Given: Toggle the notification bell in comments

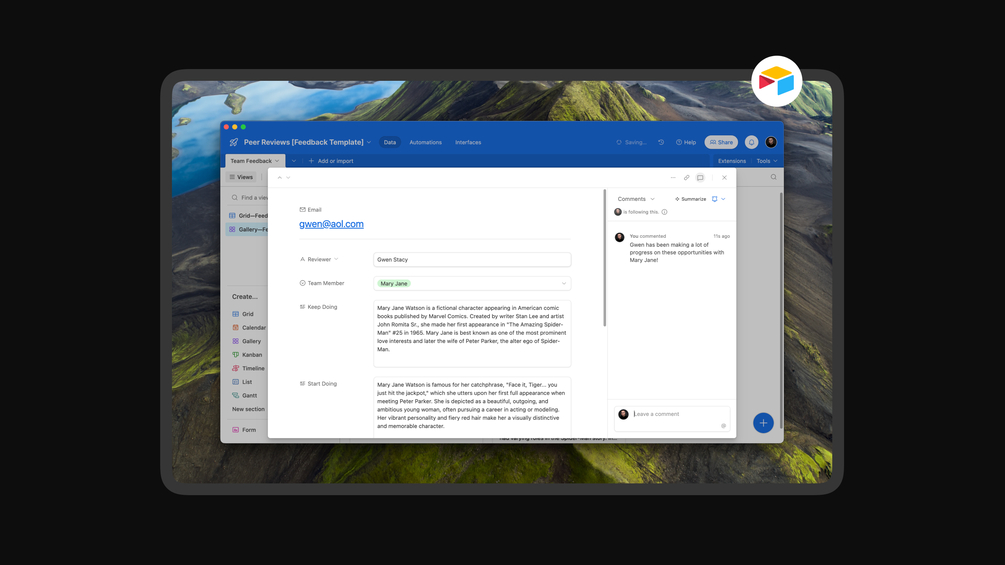Looking at the screenshot, I should tap(715, 199).
